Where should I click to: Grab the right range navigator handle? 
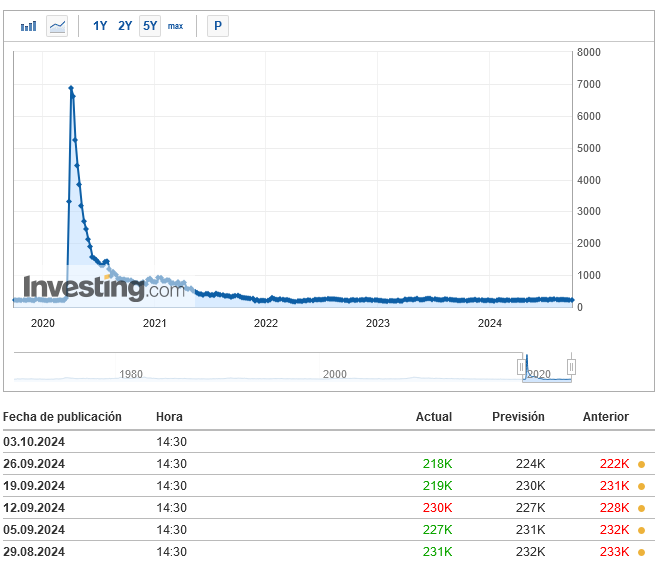(x=571, y=366)
